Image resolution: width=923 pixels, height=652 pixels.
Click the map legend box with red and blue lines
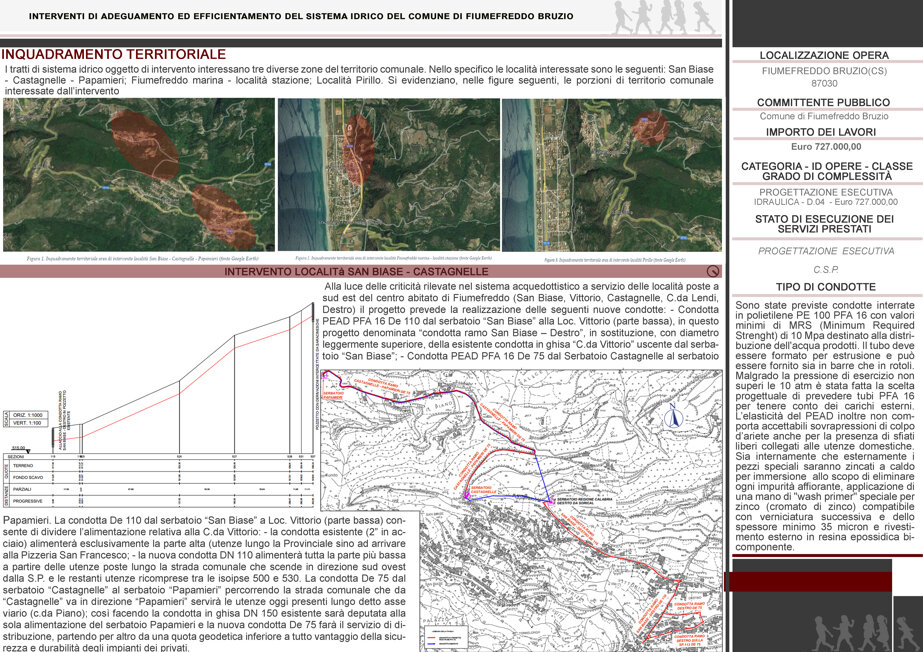[x=446, y=637]
